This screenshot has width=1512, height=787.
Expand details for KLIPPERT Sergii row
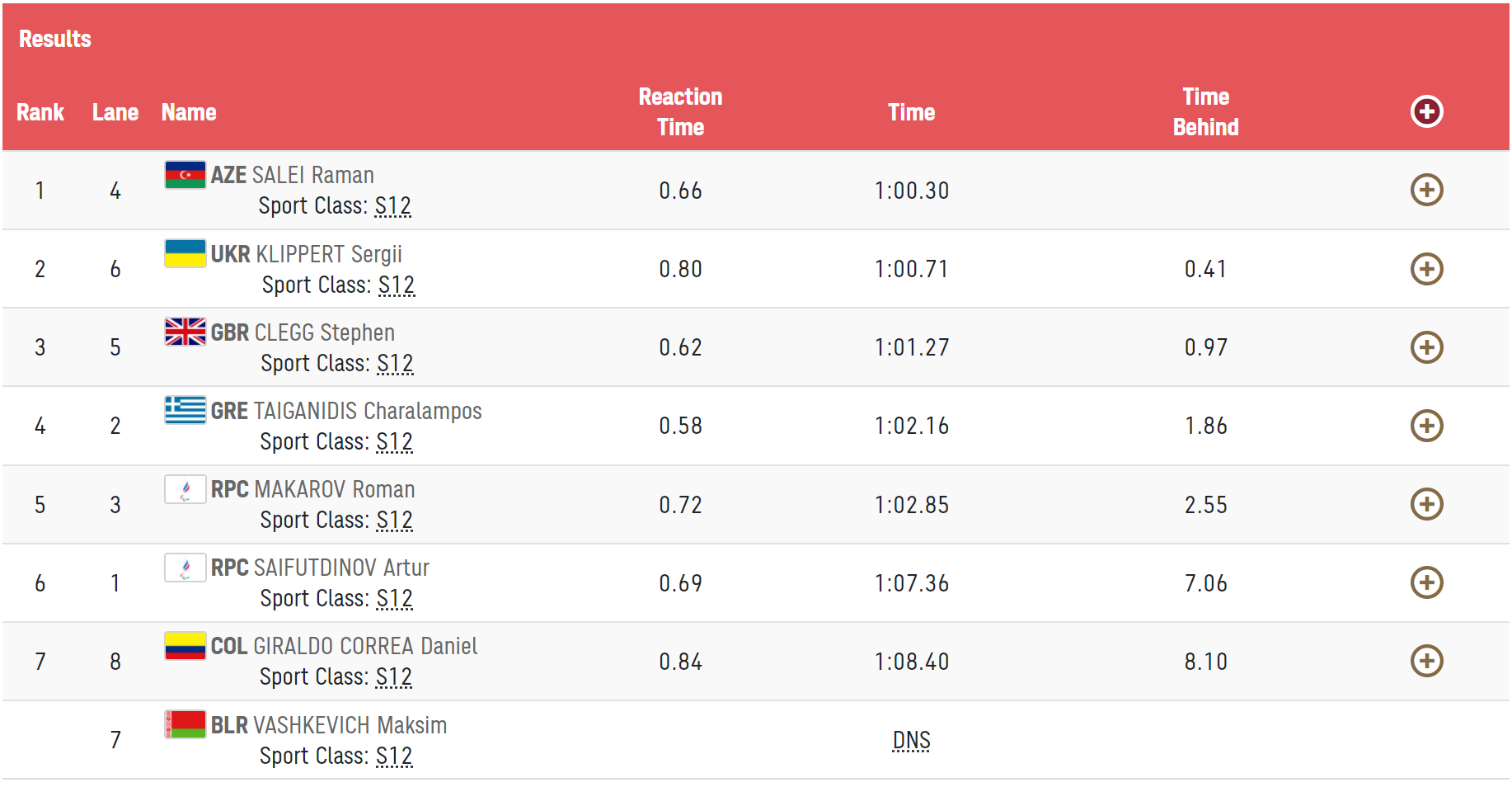[x=1426, y=269]
